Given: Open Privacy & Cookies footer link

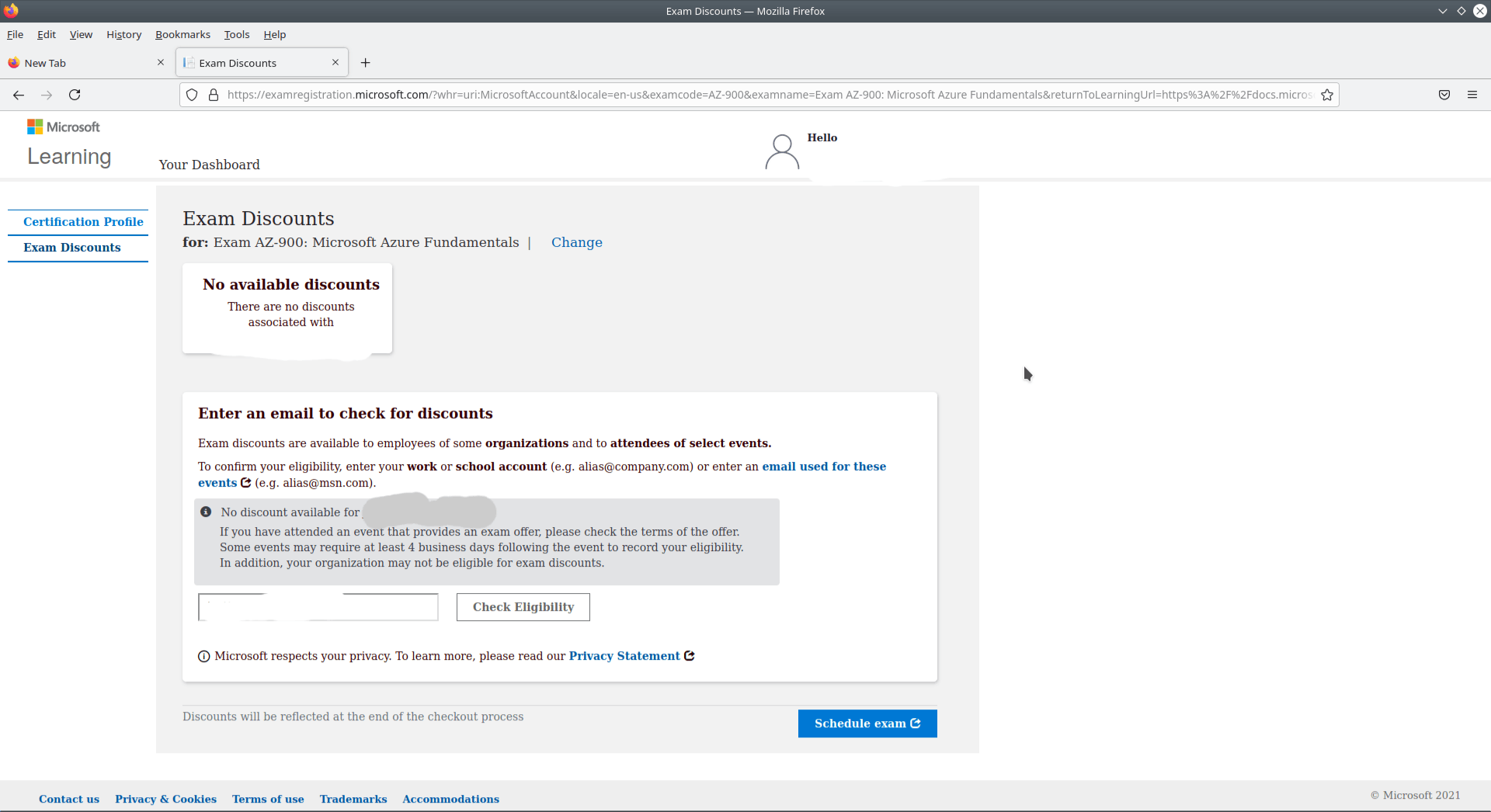Looking at the screenshot, I should click(165, 799).
